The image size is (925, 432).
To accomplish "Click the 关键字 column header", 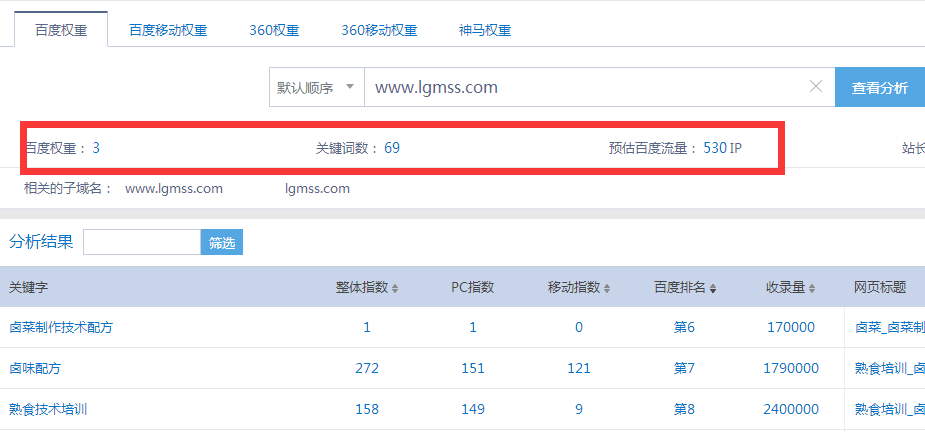I will pos(28,287).
